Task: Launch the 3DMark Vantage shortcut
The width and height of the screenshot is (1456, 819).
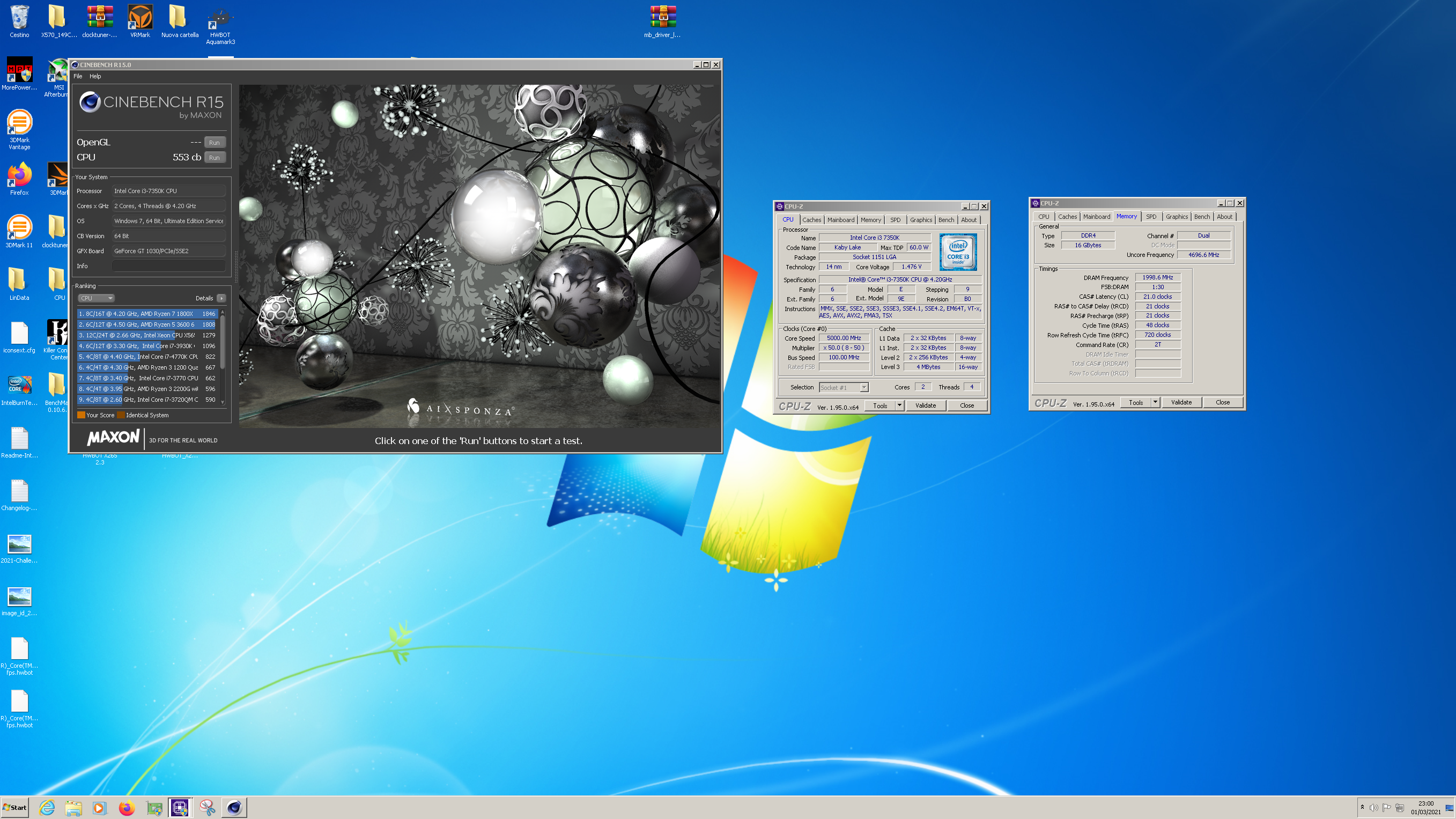Action: coord(19,130)
